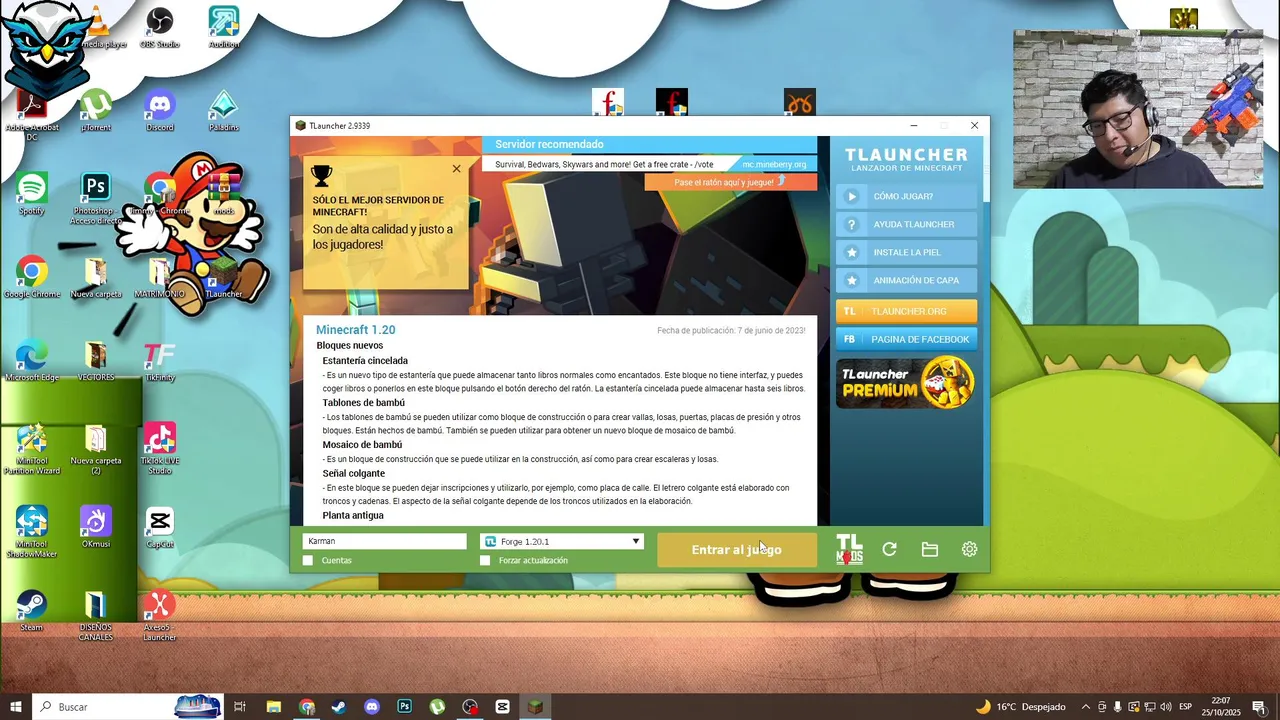Switch to Discord on taskbar

tap(372, 706)
